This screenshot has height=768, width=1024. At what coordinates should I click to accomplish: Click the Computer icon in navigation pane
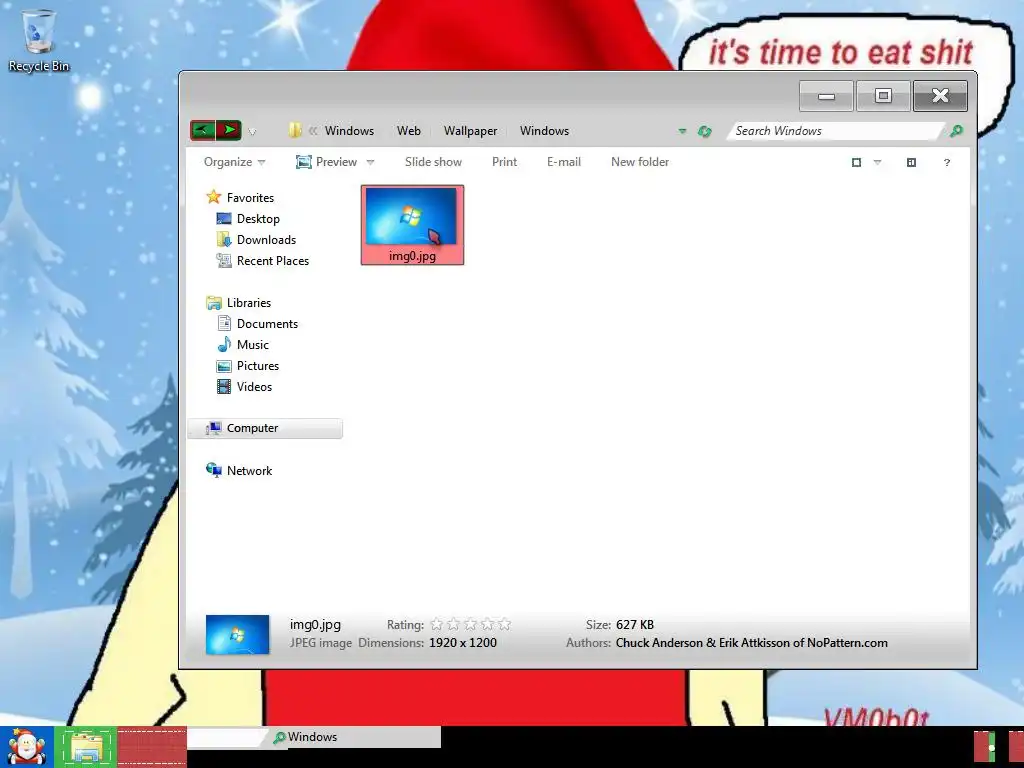pyautogui.click(x=213, y=428)
